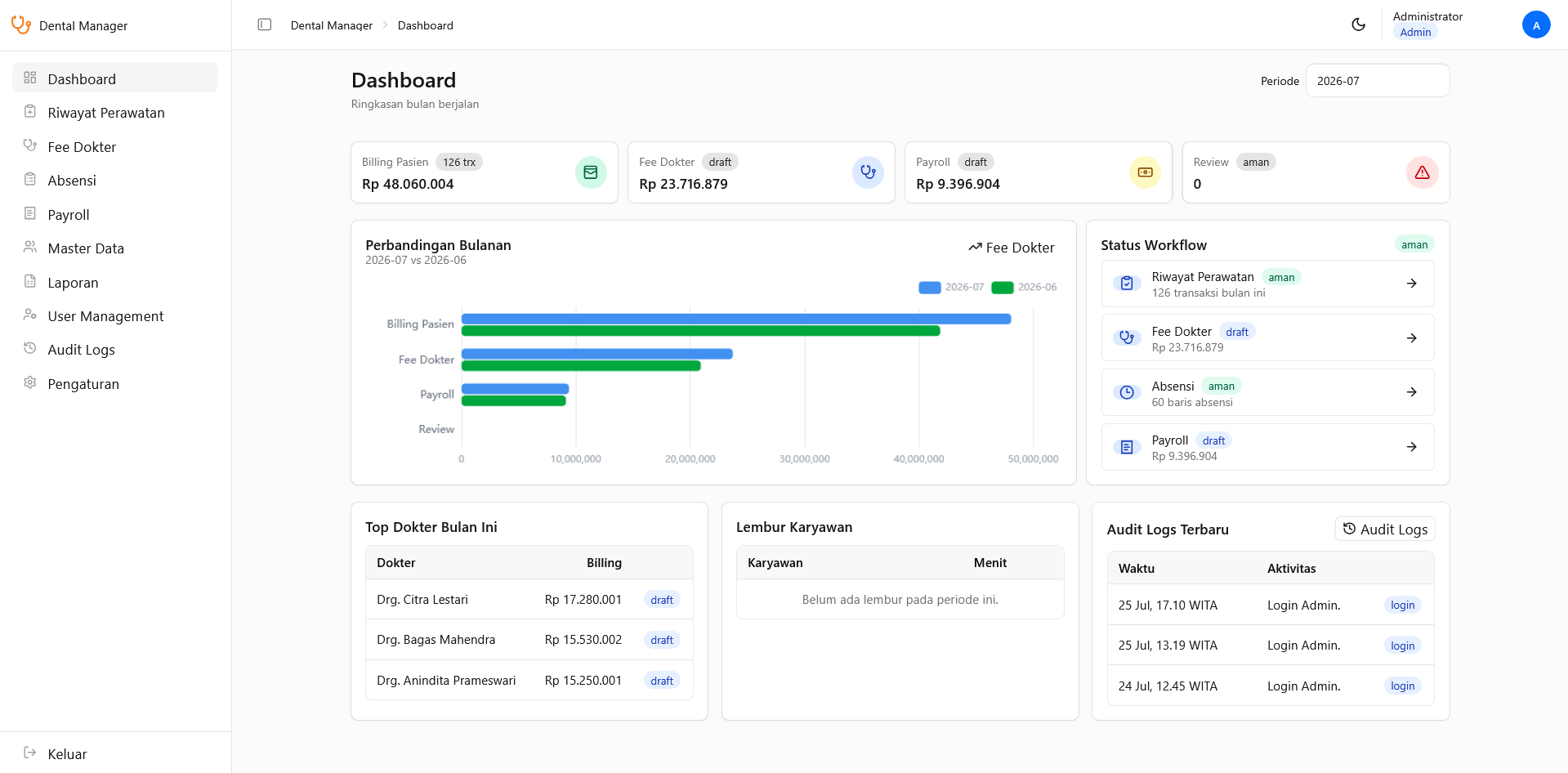Click Fee Dokter workflow stethoscope icon
The height and width of the screenshot is (773, 1568).
(1127, 337)
